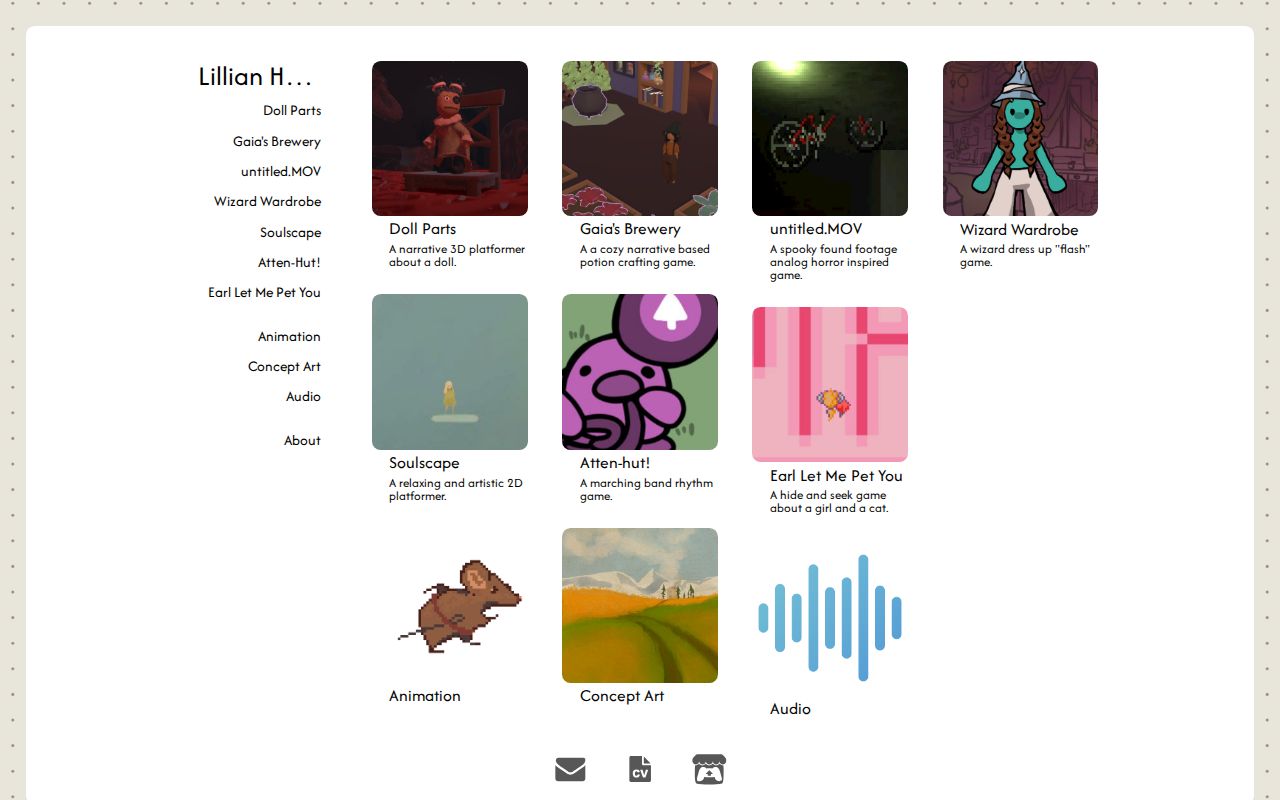The width and height of the screenshot is (1280, 800).
Task: Open the Doll Parts thumbnail
Action: [450, 139]
